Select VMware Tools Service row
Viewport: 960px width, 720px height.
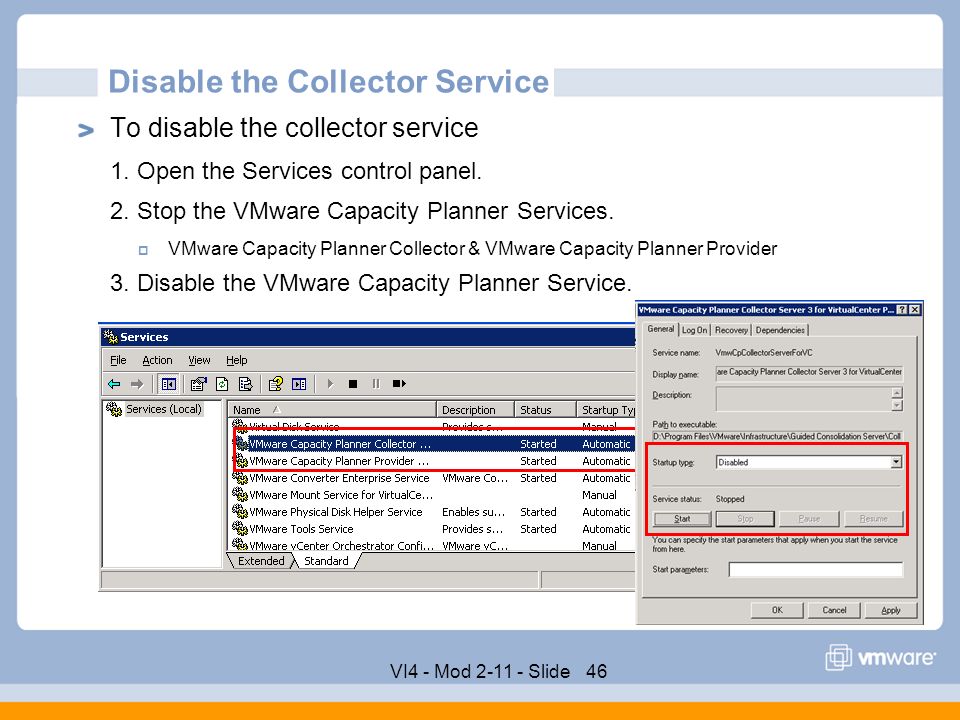coord(433,529)
